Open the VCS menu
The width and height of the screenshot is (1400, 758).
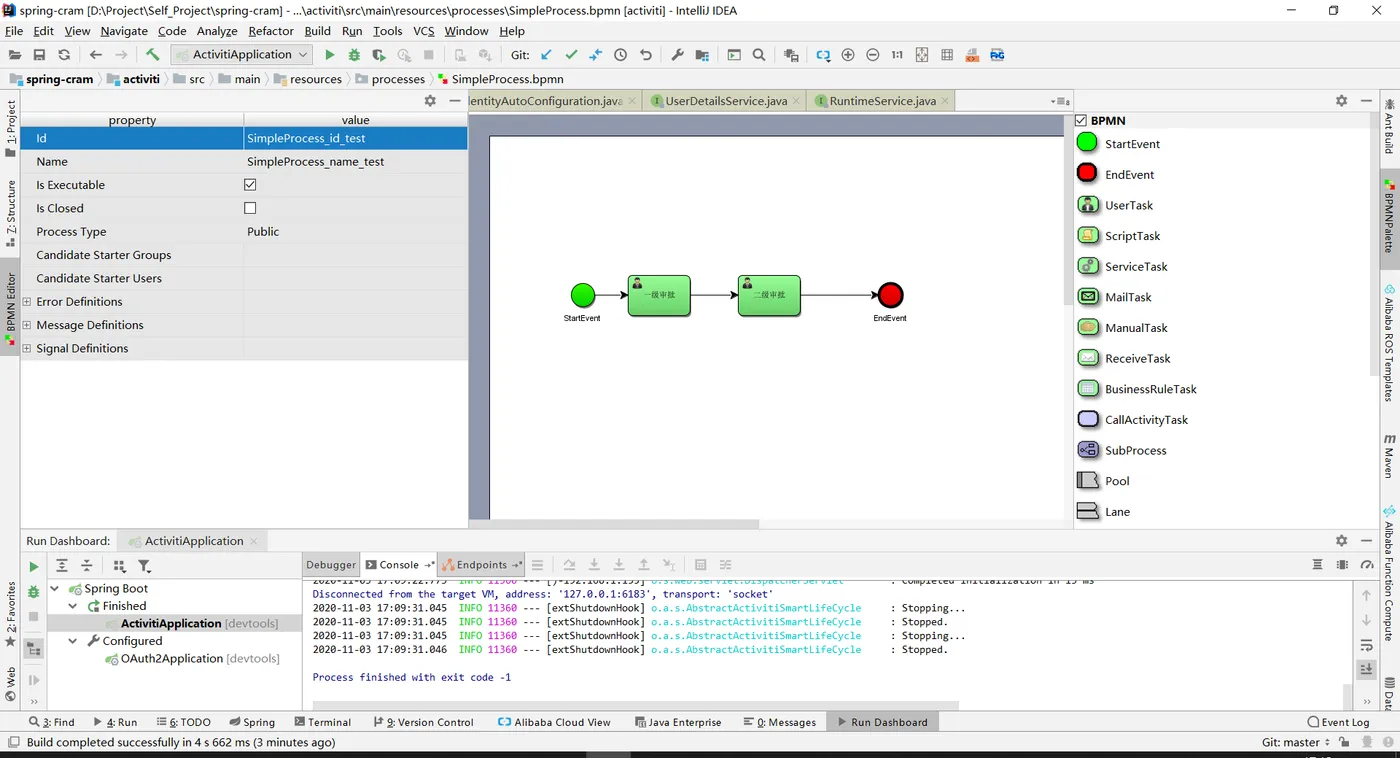tap(424, 31)
